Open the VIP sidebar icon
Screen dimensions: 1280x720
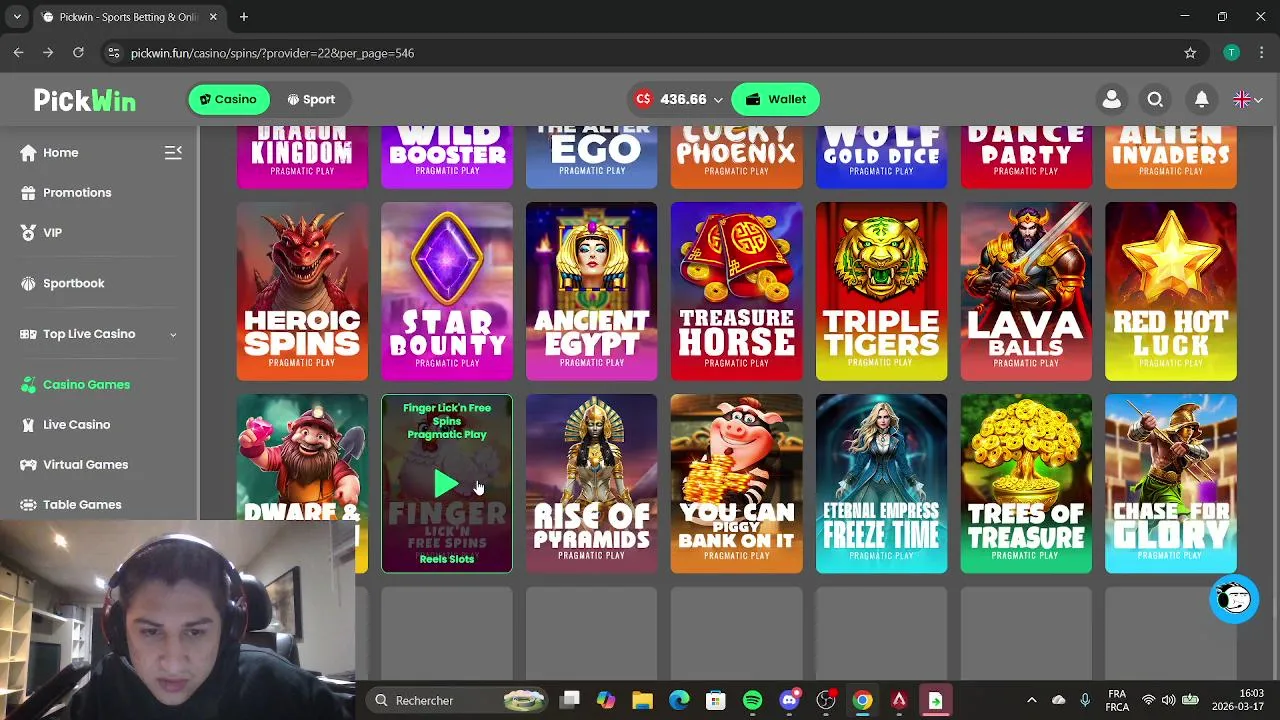pos(28,232)
